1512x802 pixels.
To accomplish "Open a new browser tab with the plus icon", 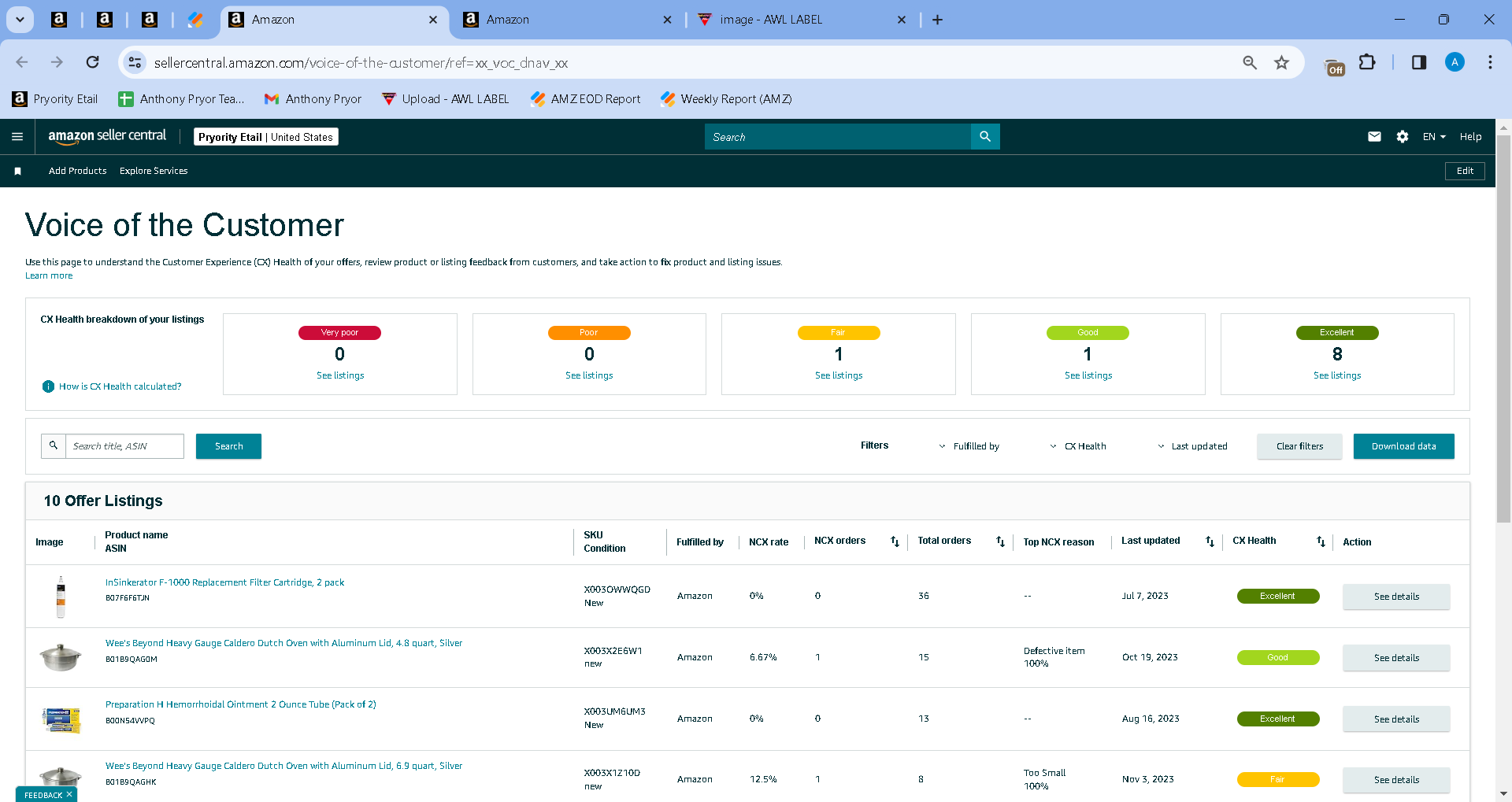I will coord(937,20).
